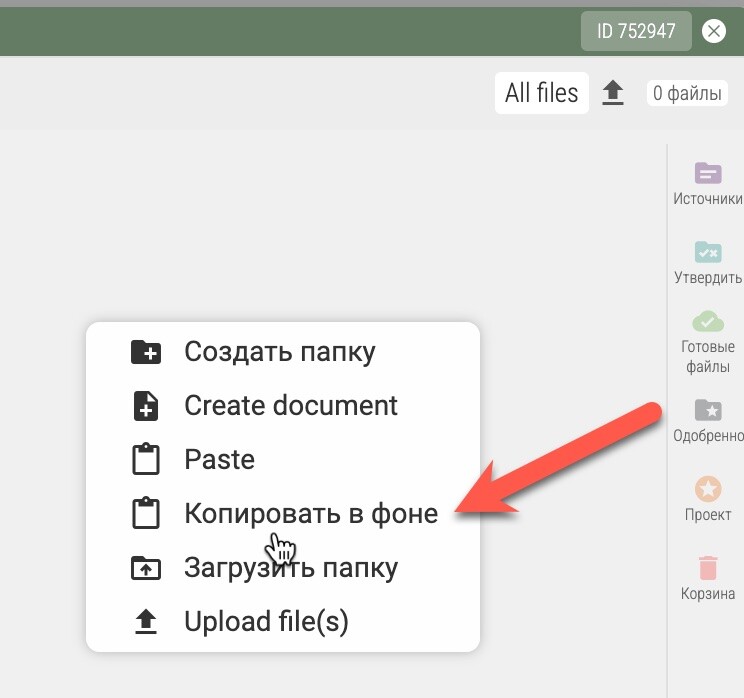Click the 0 файлы counter badge
Screen dimensions: 744x698
click(686, 94)
